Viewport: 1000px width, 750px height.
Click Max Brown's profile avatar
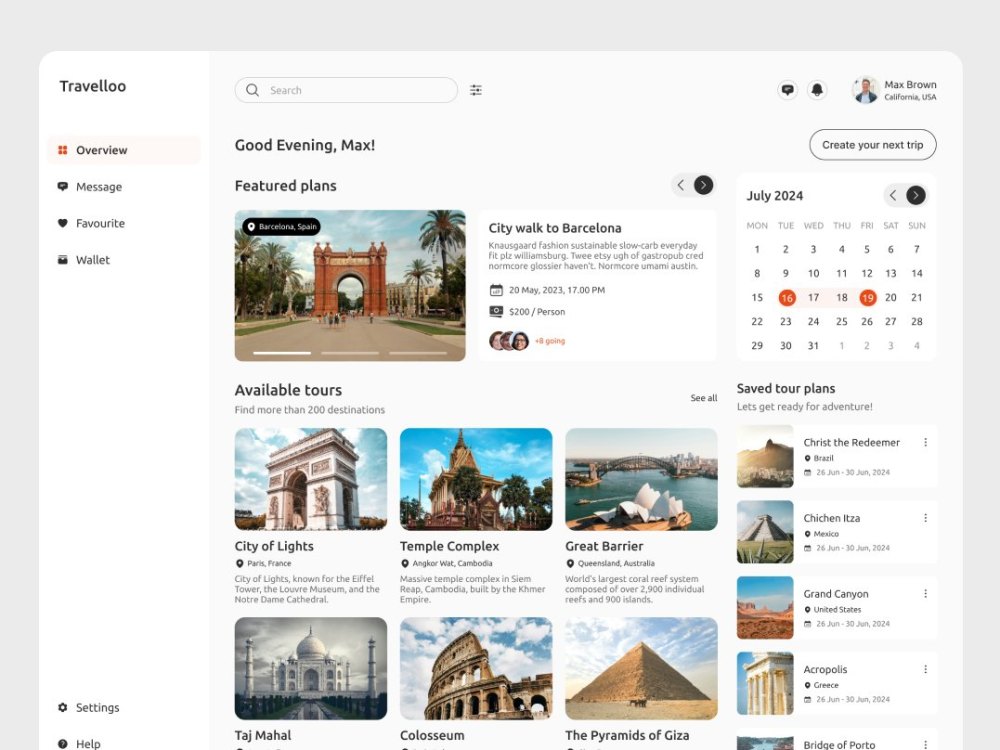865,90
